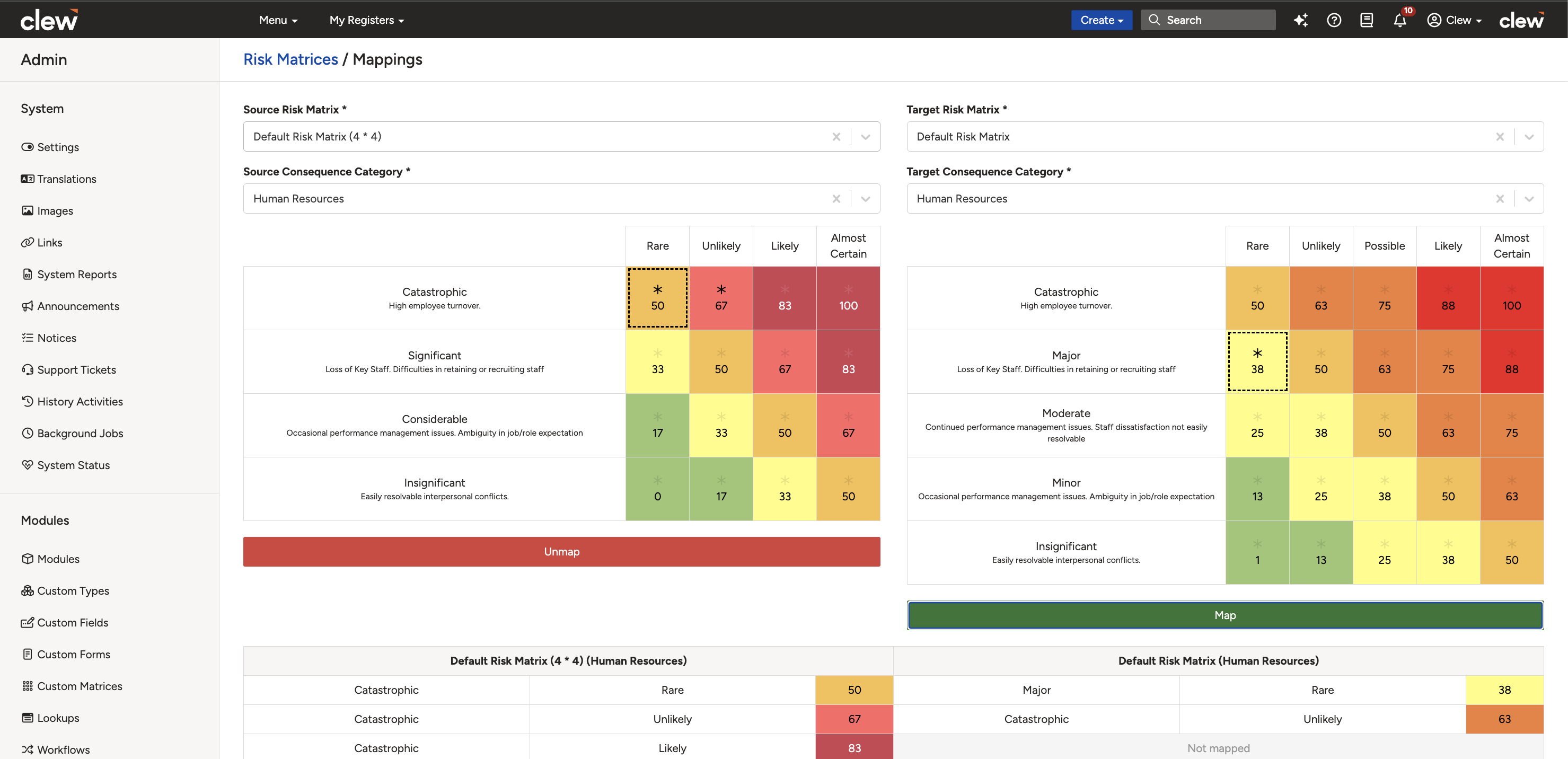Select source cell Significant Almost Certain 83

point(848,361)
